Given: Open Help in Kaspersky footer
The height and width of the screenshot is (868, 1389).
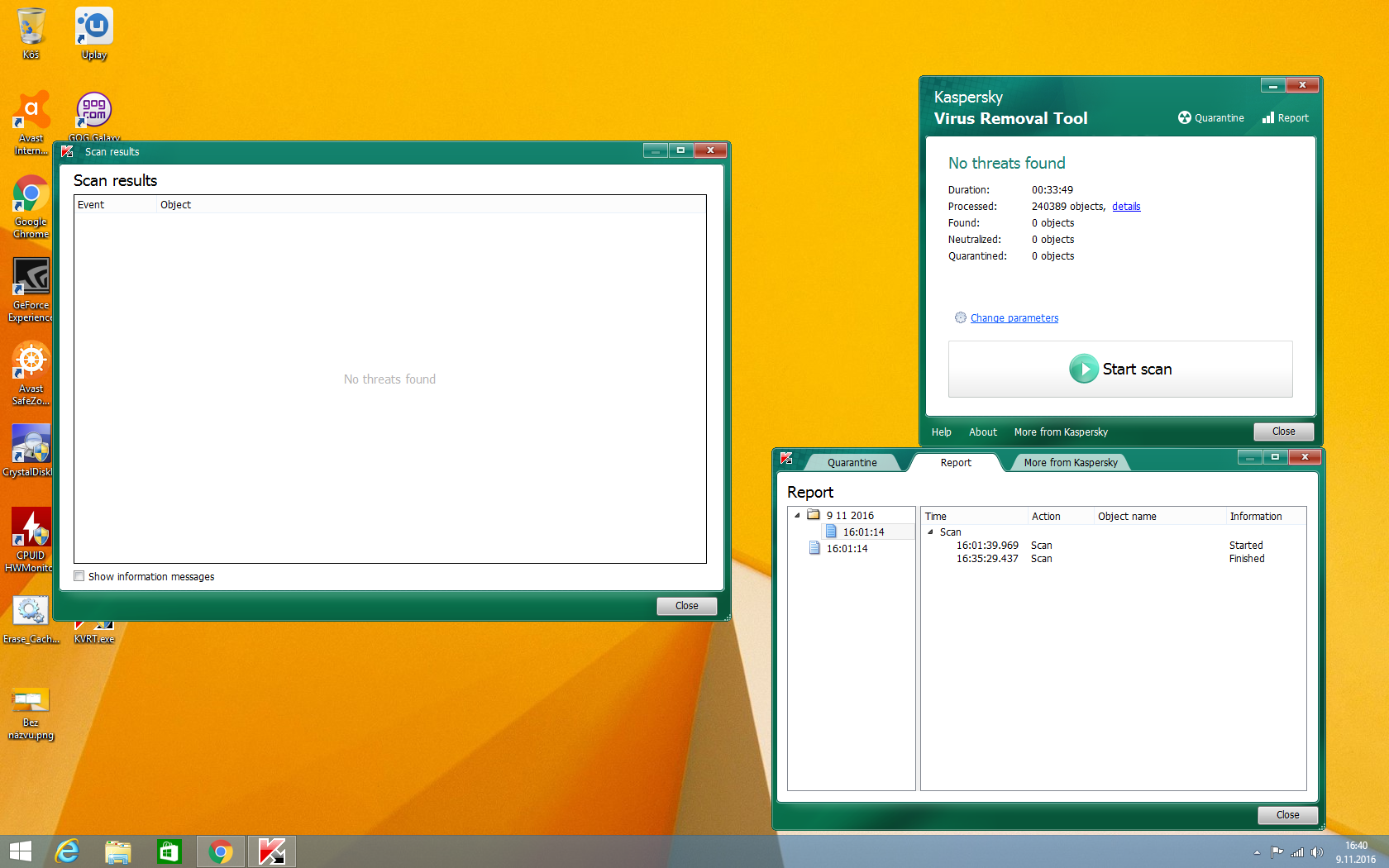Looking at the screenshot, I should [x=942, y=432].
